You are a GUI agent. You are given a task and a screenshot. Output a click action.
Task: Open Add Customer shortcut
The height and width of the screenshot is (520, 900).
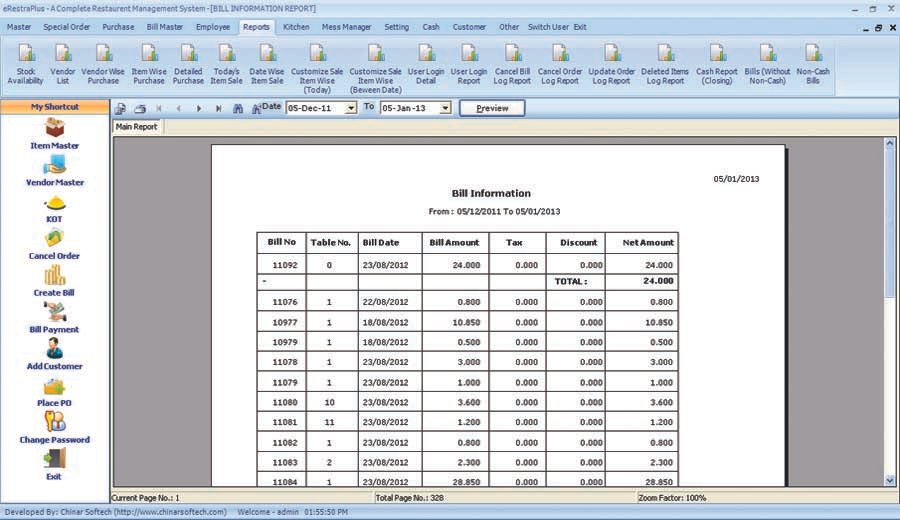[x=55, y=355]
